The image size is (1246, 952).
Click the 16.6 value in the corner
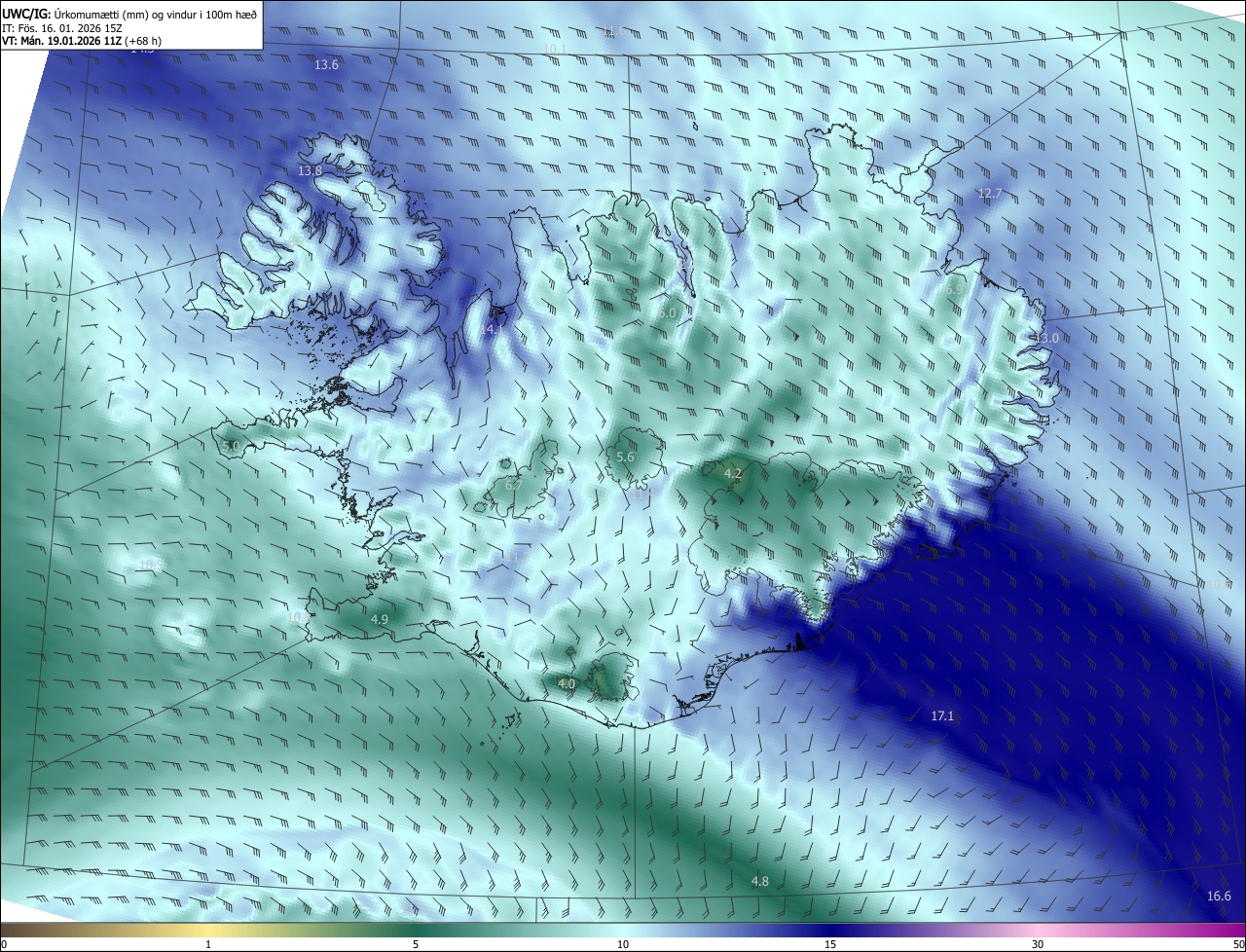tap(1219, 897)
